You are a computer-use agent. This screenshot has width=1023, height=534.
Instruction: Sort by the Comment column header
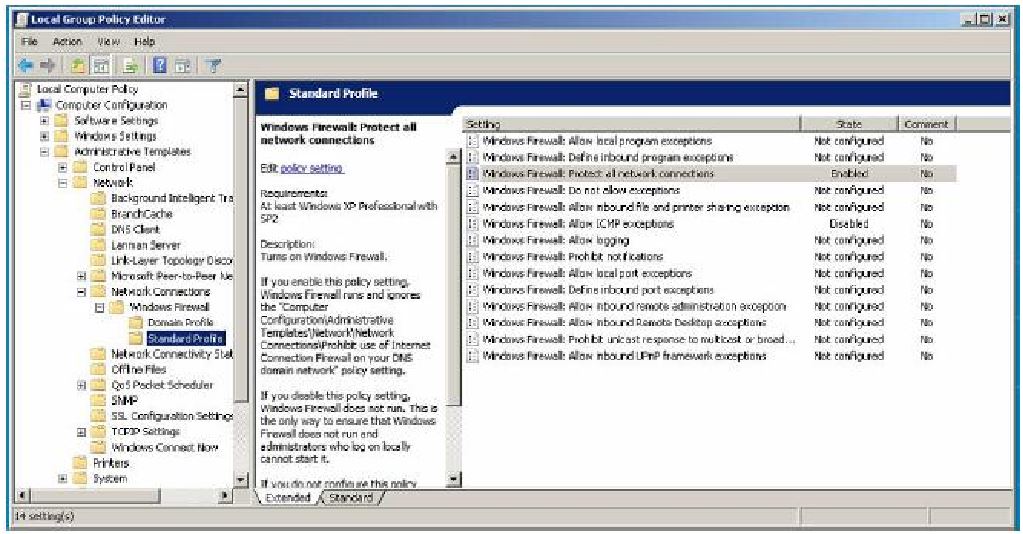(926, 124)
